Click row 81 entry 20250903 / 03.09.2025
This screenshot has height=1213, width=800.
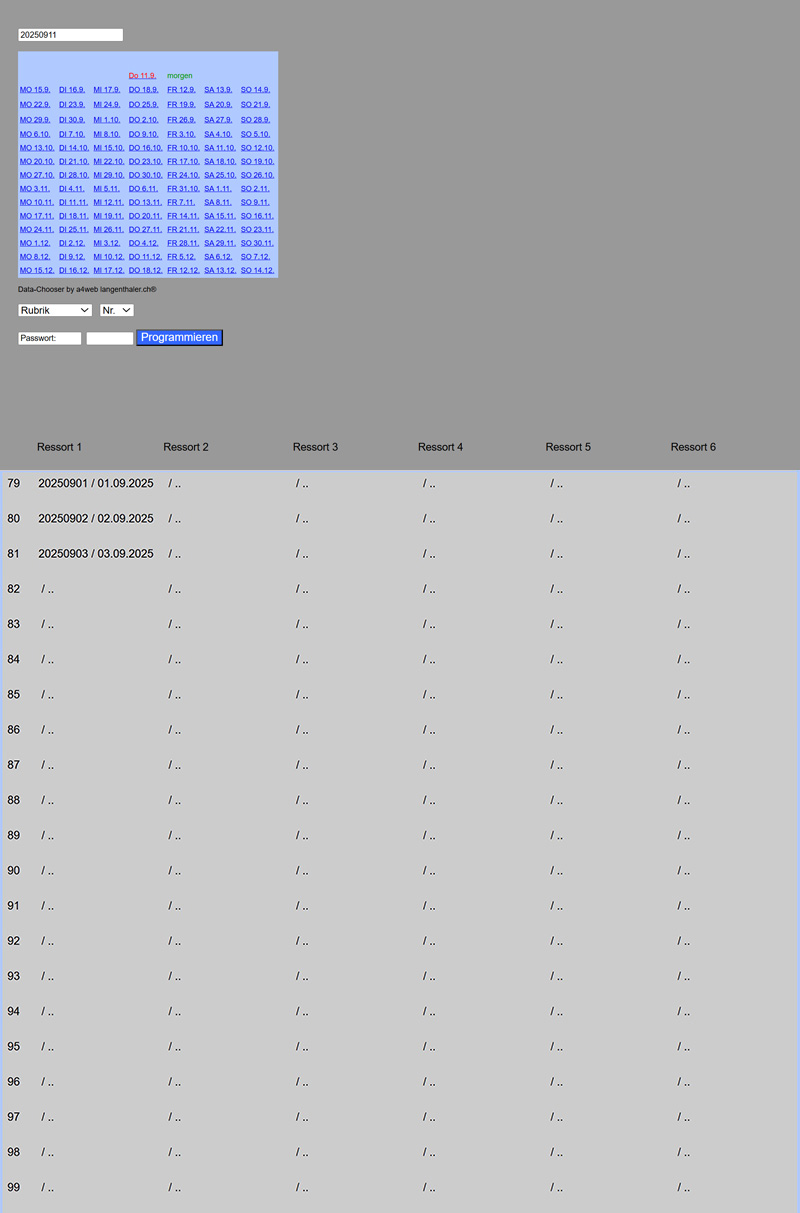[96, 553]
